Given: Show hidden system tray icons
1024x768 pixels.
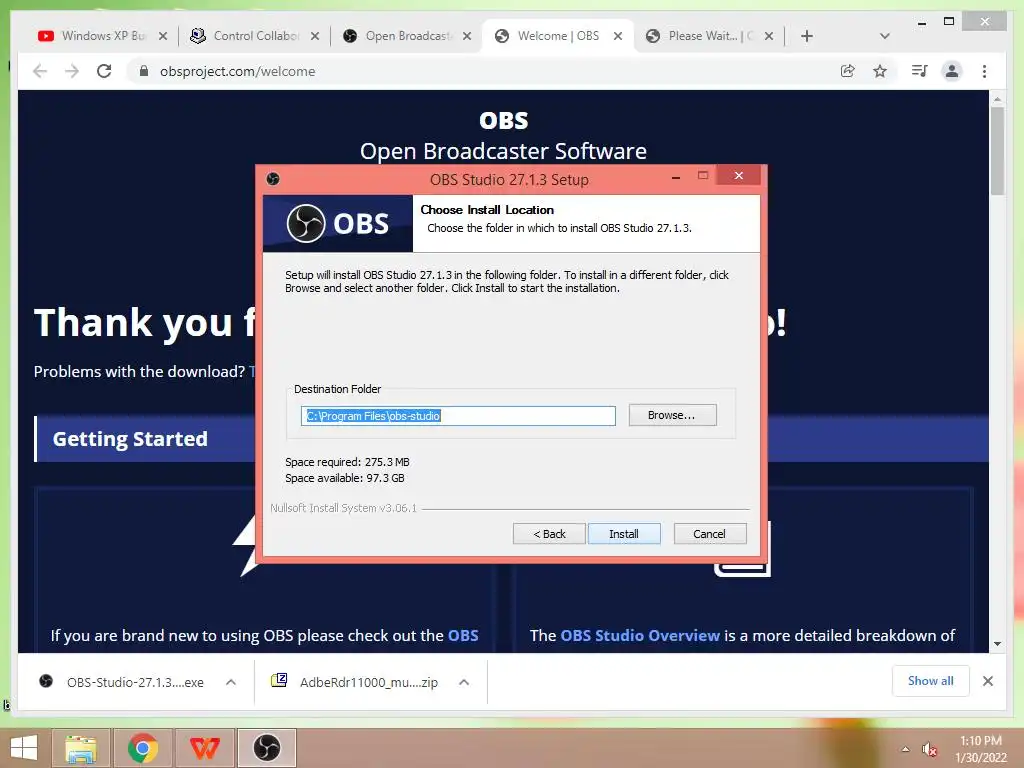Looking at the screenshot, I should [905, 749].
